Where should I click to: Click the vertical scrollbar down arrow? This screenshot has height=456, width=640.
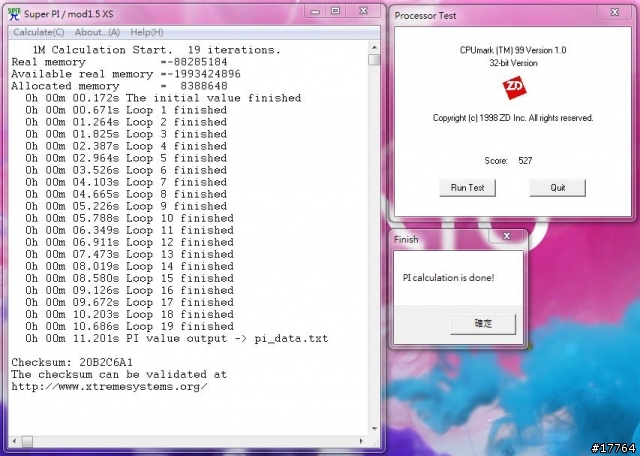374,429
